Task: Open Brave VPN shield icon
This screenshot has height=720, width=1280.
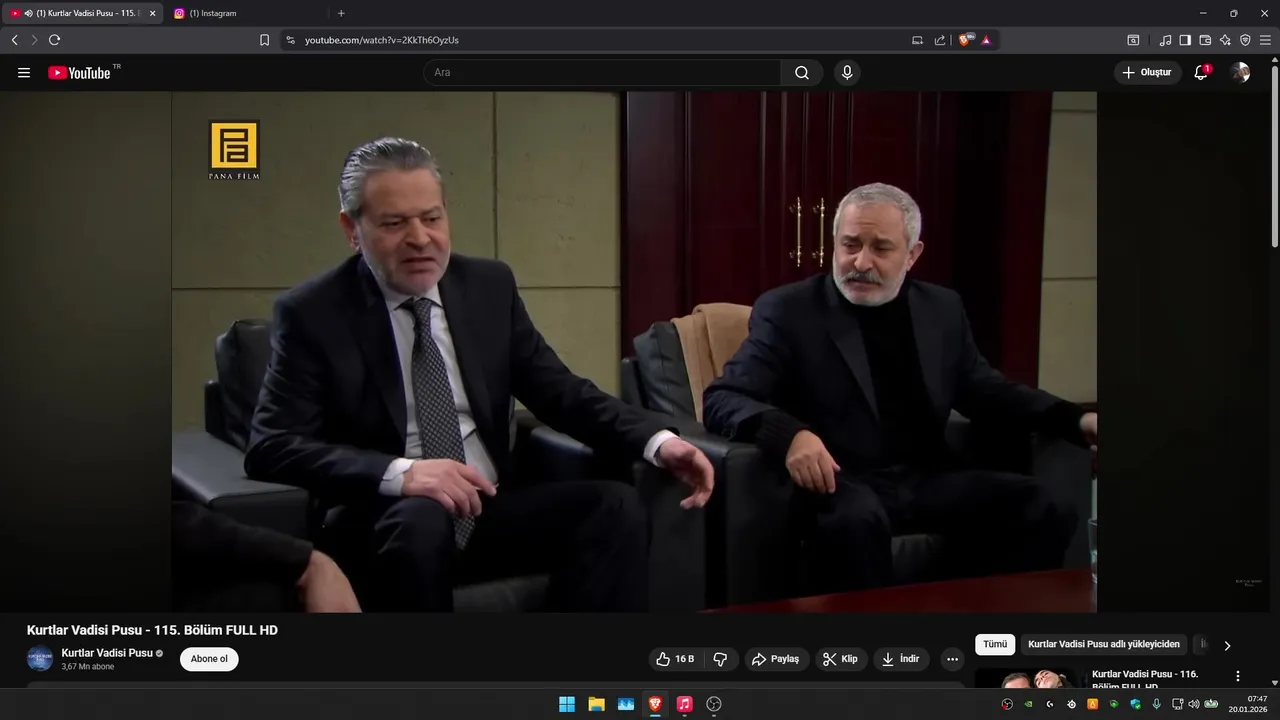Action: pos(1245,40)
